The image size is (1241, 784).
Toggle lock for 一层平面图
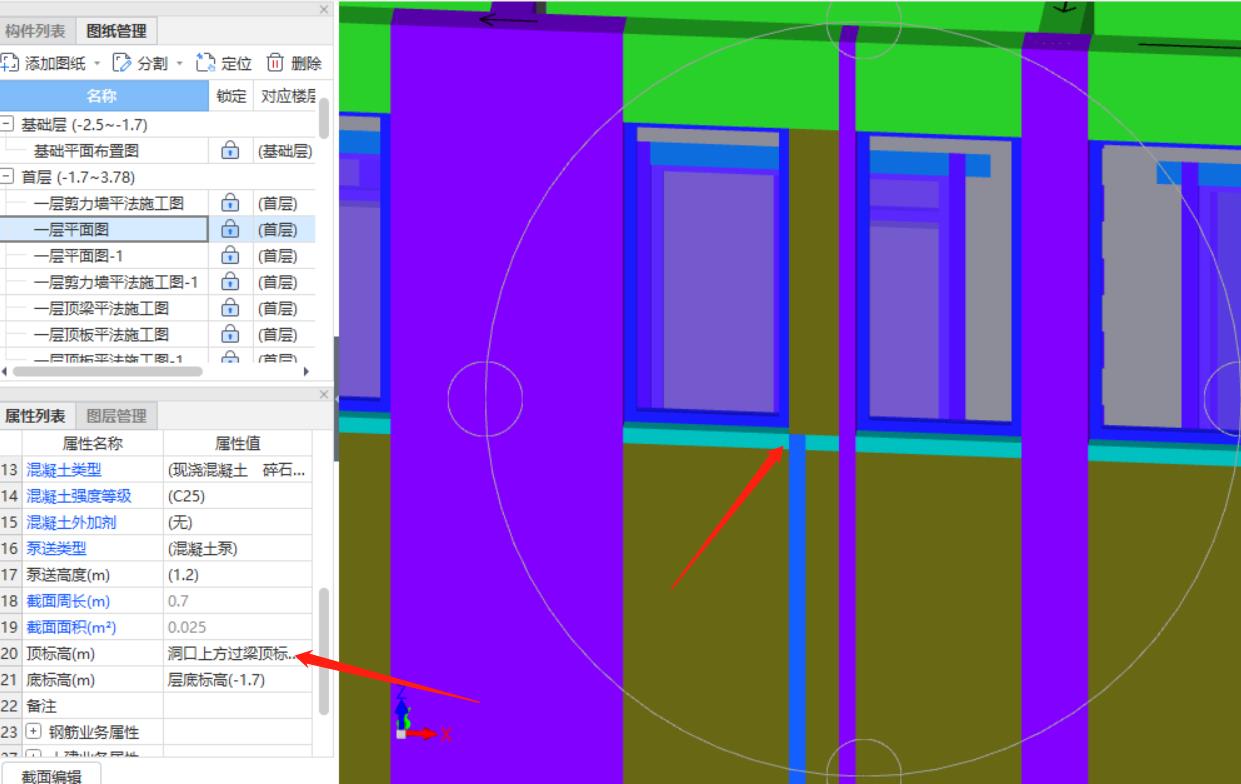[230, 229]
